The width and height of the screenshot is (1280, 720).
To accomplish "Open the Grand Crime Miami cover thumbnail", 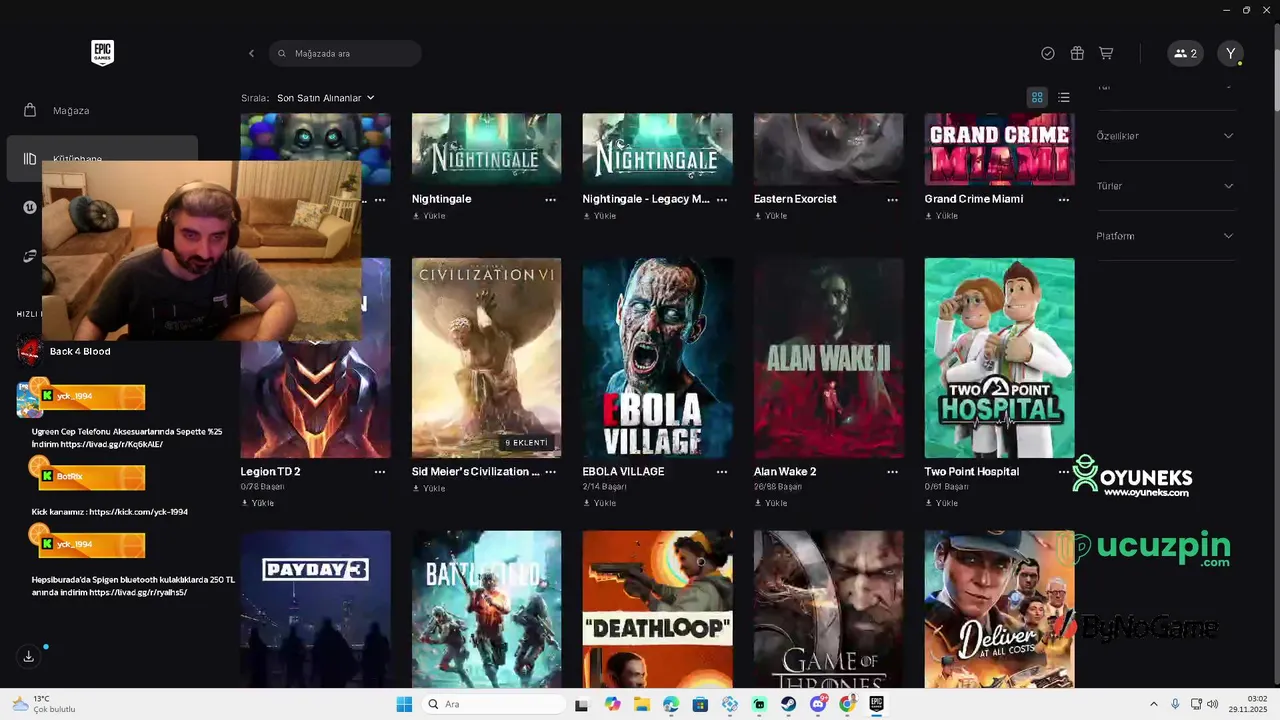I will pyautogui.click(x=999, y=149).
